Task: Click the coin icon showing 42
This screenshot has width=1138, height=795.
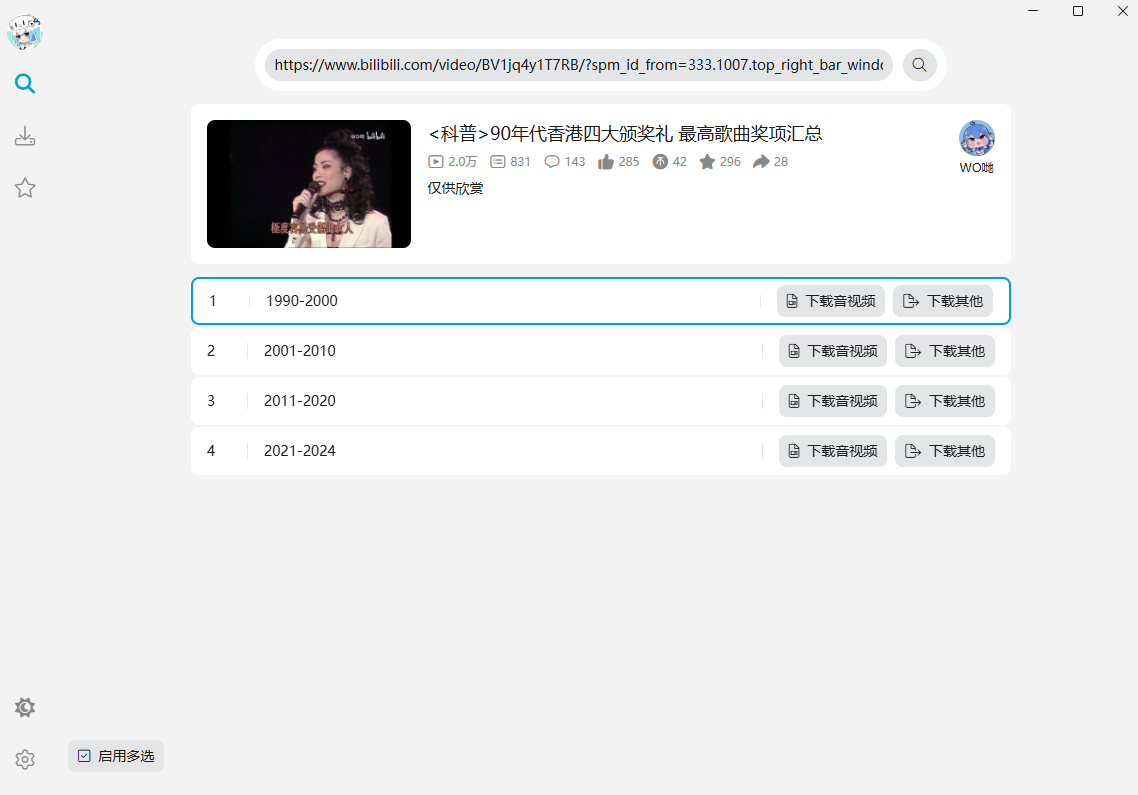Action: click(x=660, y=161)
